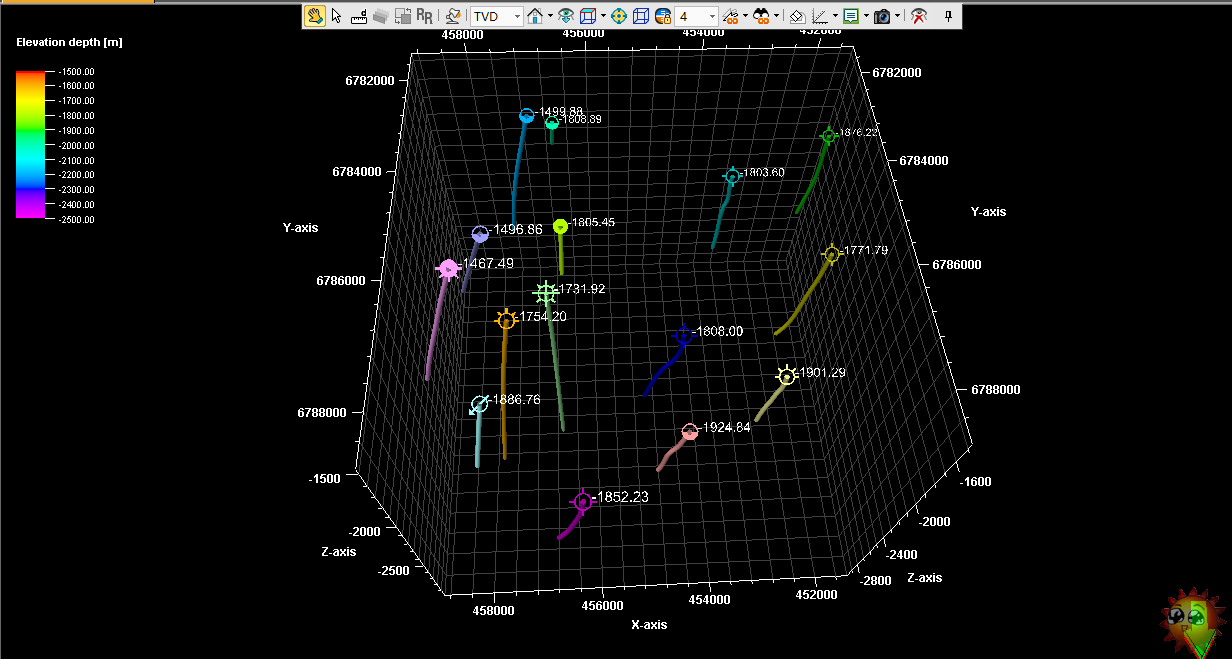
Task: Click the camera snapshot icon
Action: pos(883,16)
